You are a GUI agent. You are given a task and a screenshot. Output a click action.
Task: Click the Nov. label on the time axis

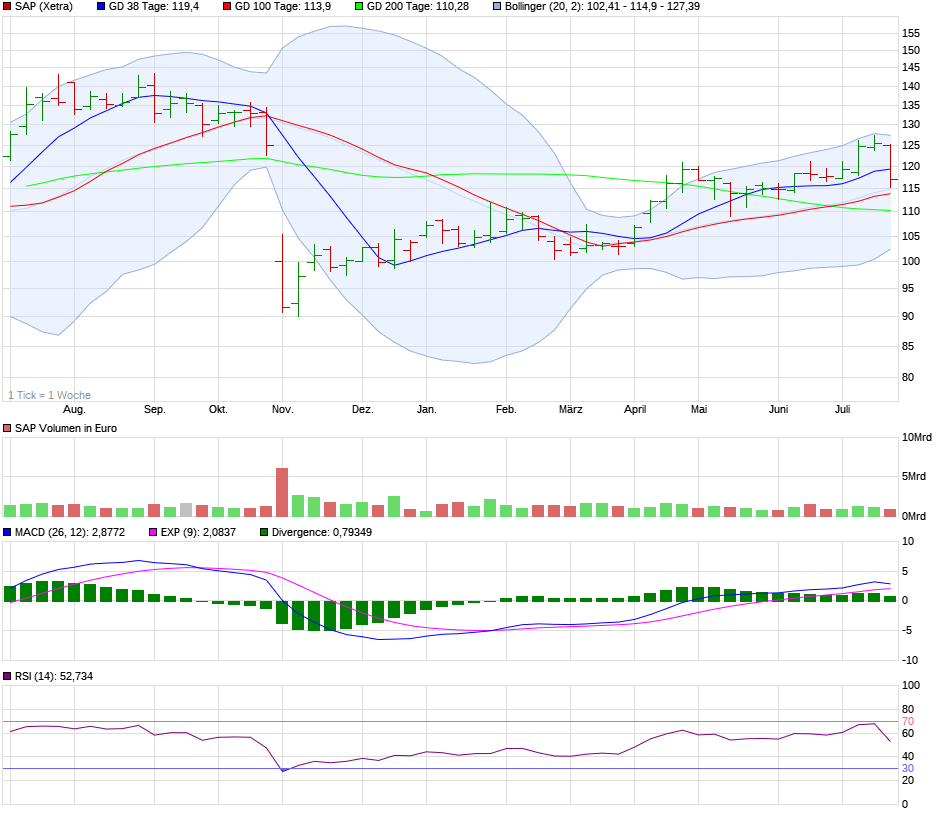click(282, 410)
